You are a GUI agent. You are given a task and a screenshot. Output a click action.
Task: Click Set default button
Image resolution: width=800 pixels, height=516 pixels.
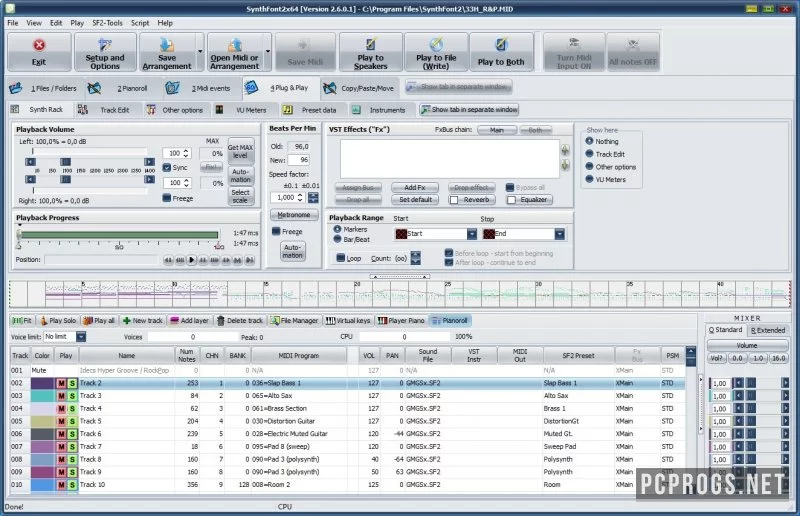pos(415,200)
